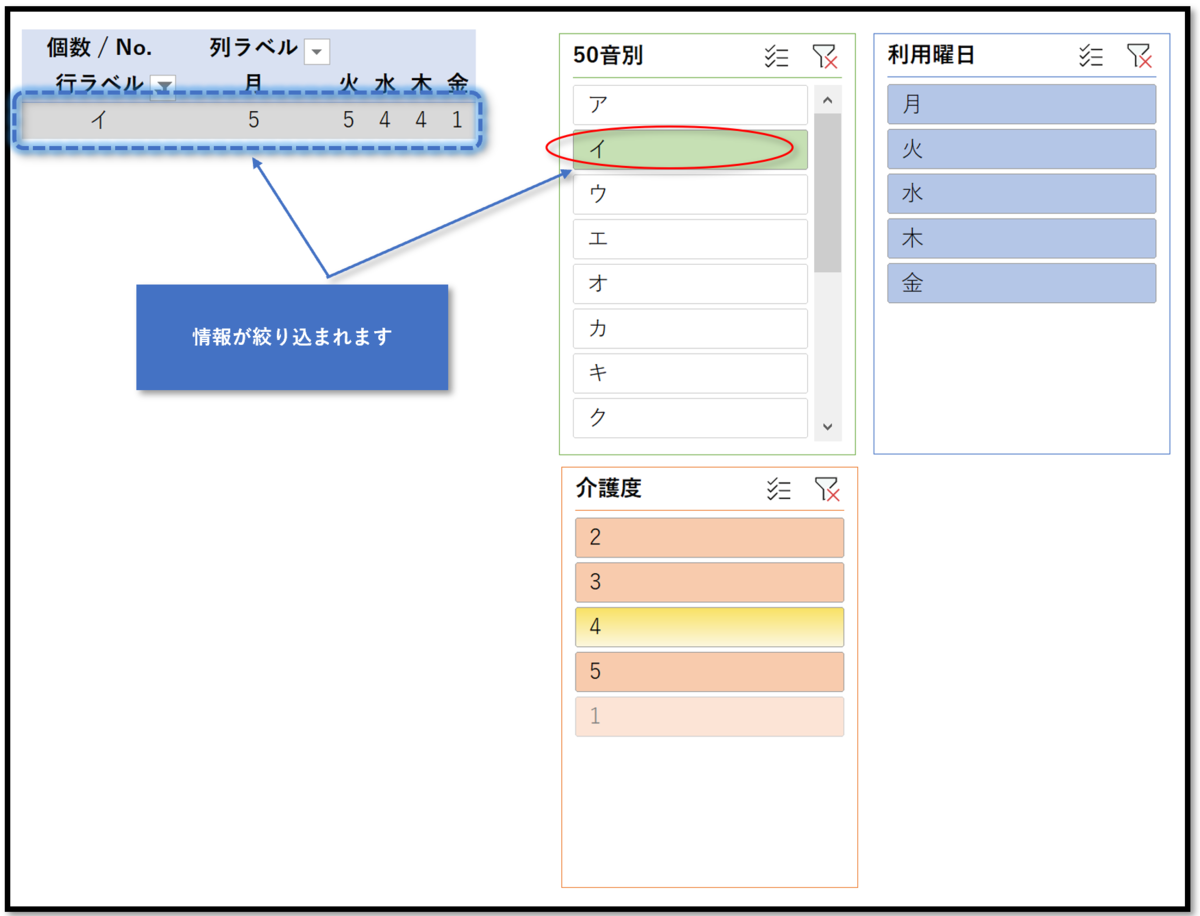Toggle 月 in the 利用曜日 slicer
Image resolution: width=1200 pixels, height=916 pixels.
pos(1020,104)
